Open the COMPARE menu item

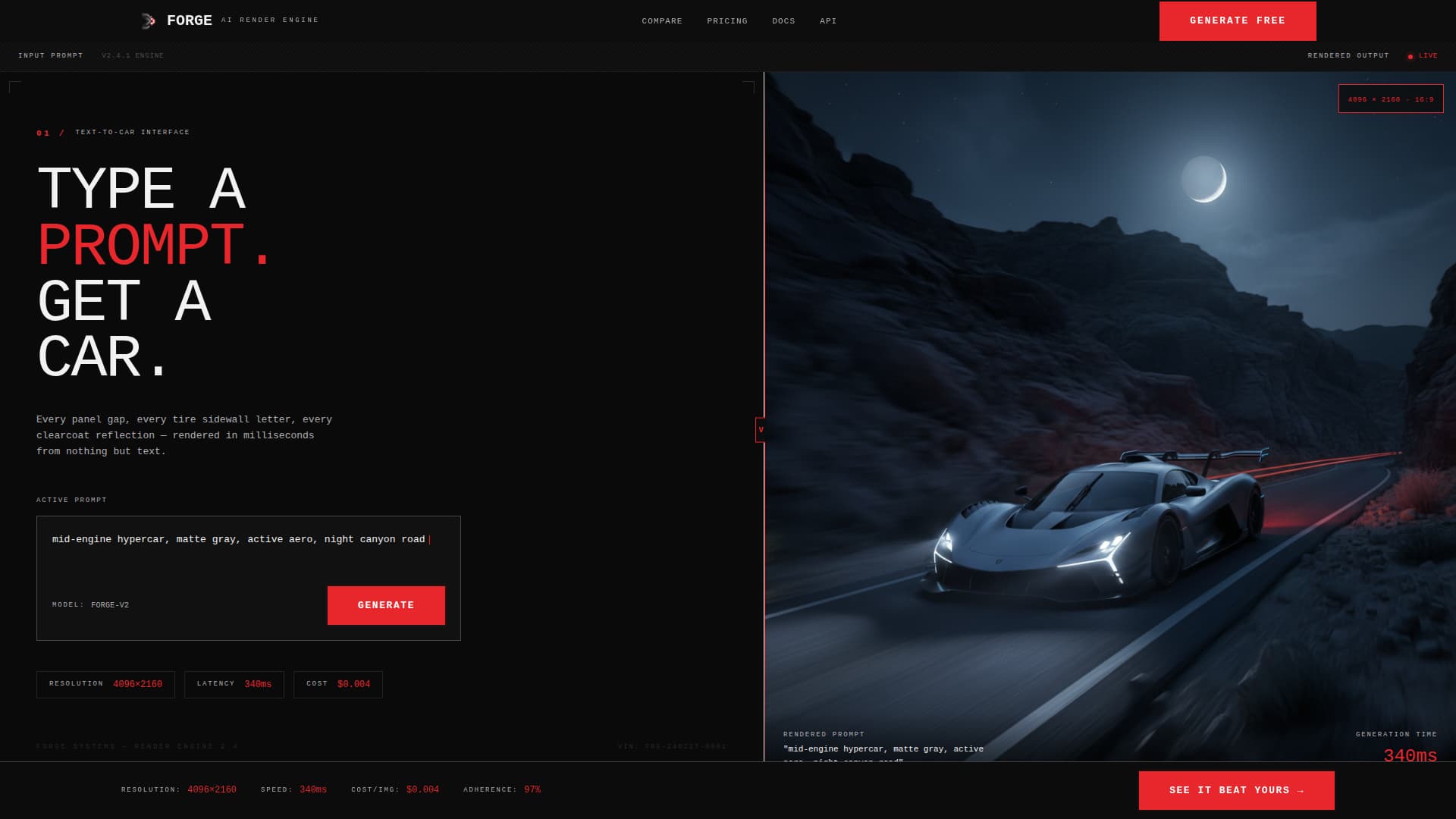point(661,20)
